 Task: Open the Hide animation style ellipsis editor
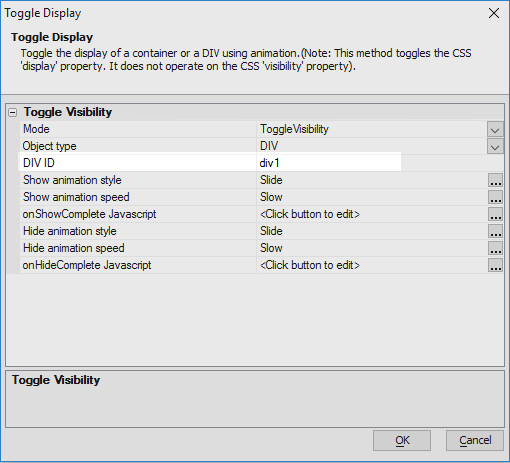click(495, 231)
